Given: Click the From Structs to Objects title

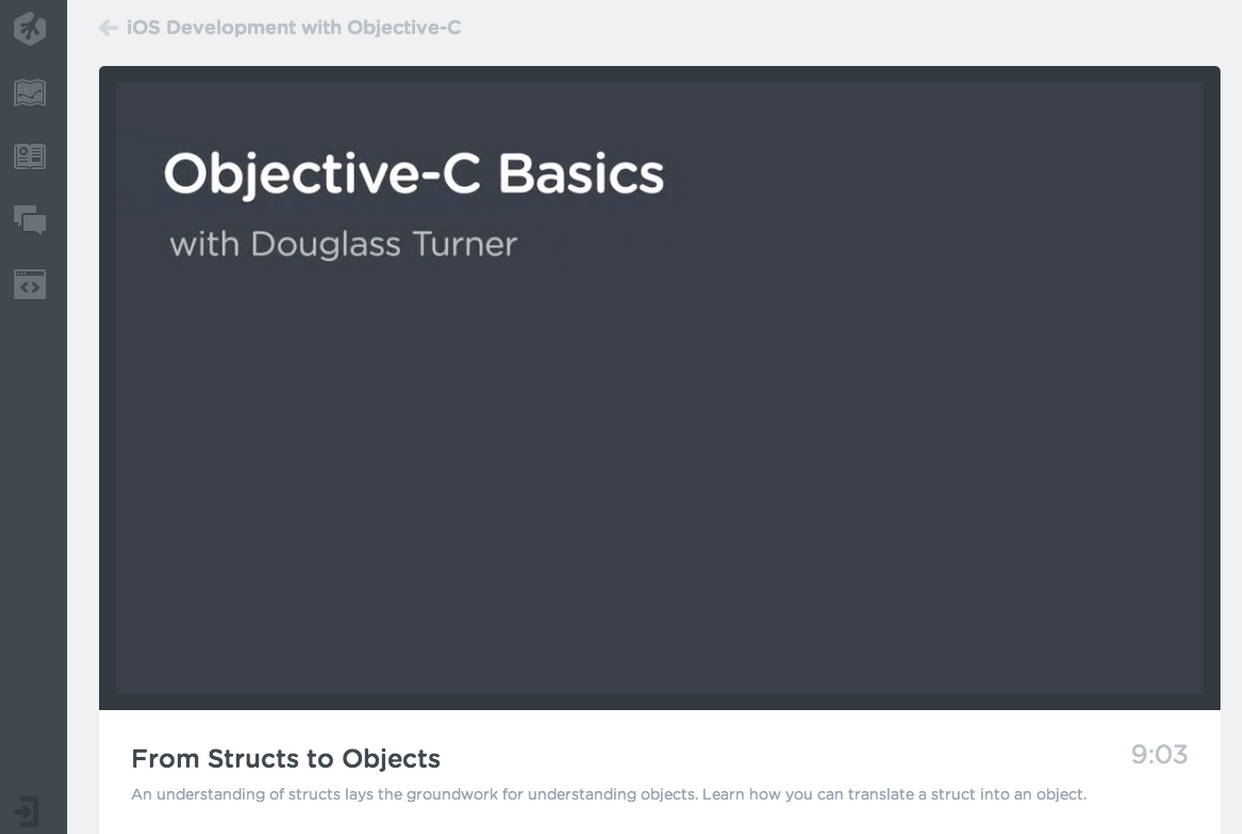Looking at the screenshot, I should tap(286, 759).
